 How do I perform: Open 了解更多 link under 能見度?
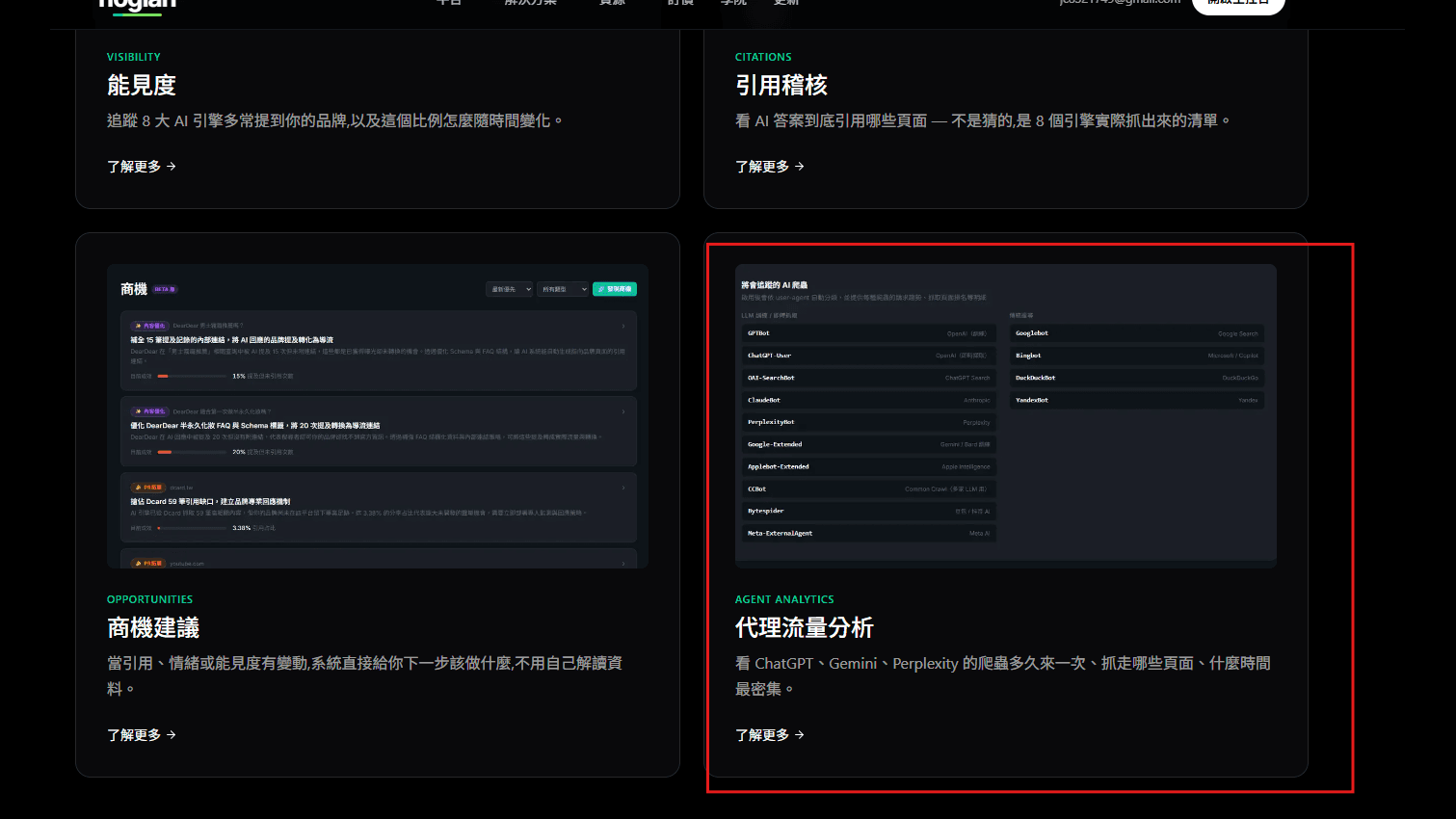click(142, 167)
